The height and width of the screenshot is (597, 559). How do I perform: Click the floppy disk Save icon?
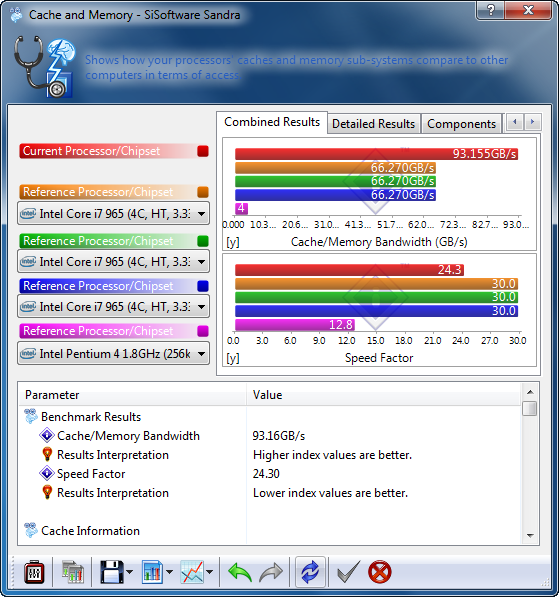pos(112,572)
